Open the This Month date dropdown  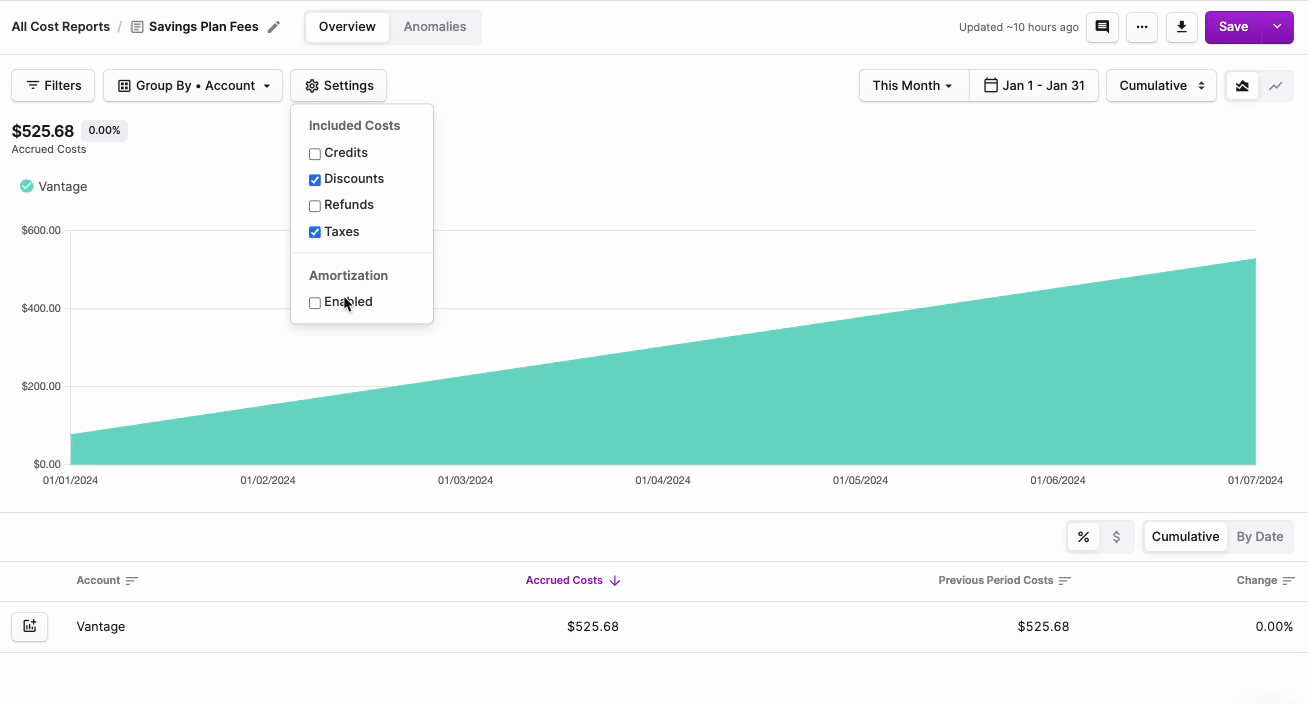[x=912, y=85]
